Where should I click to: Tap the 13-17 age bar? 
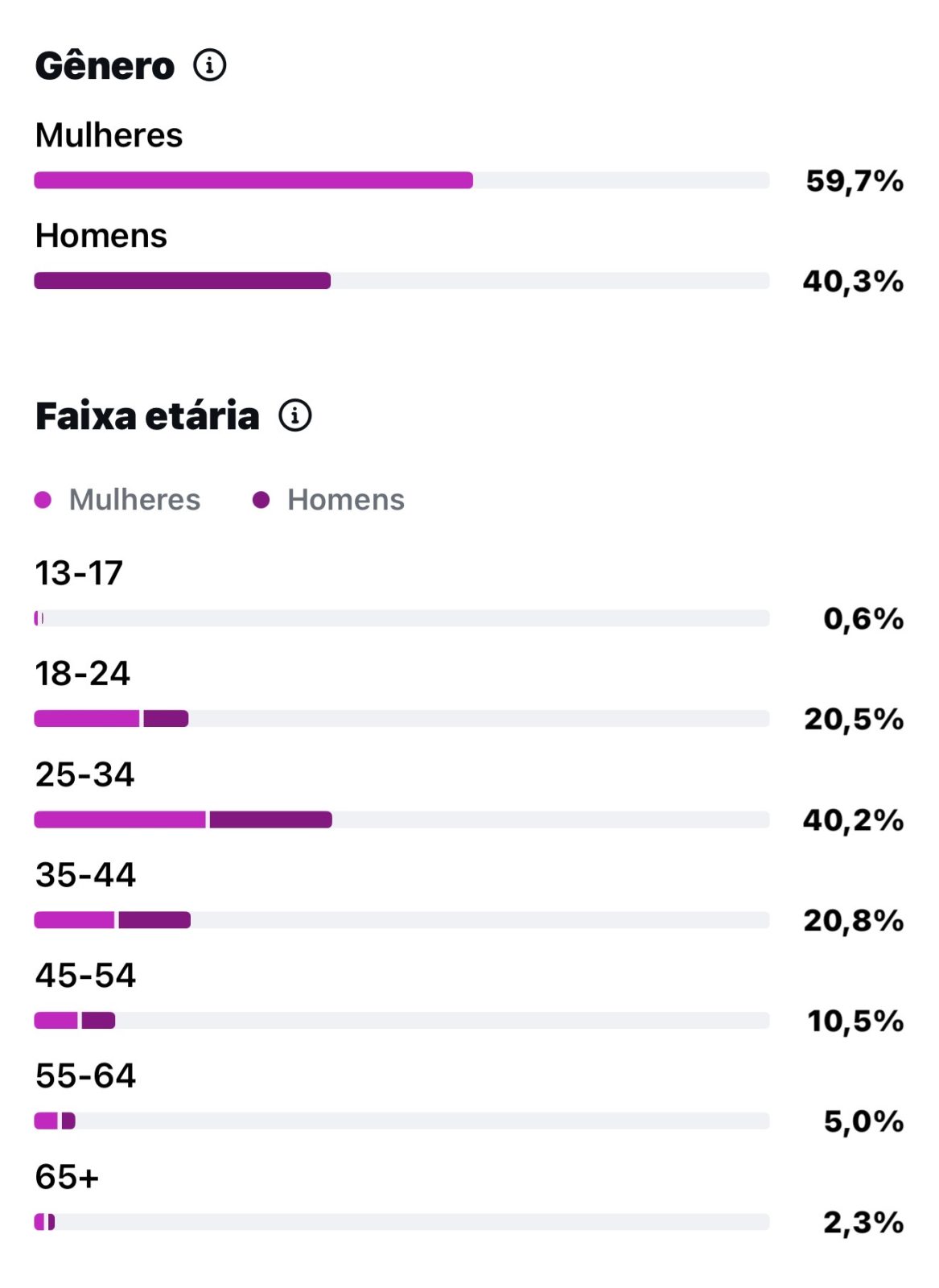pos(402,618)
